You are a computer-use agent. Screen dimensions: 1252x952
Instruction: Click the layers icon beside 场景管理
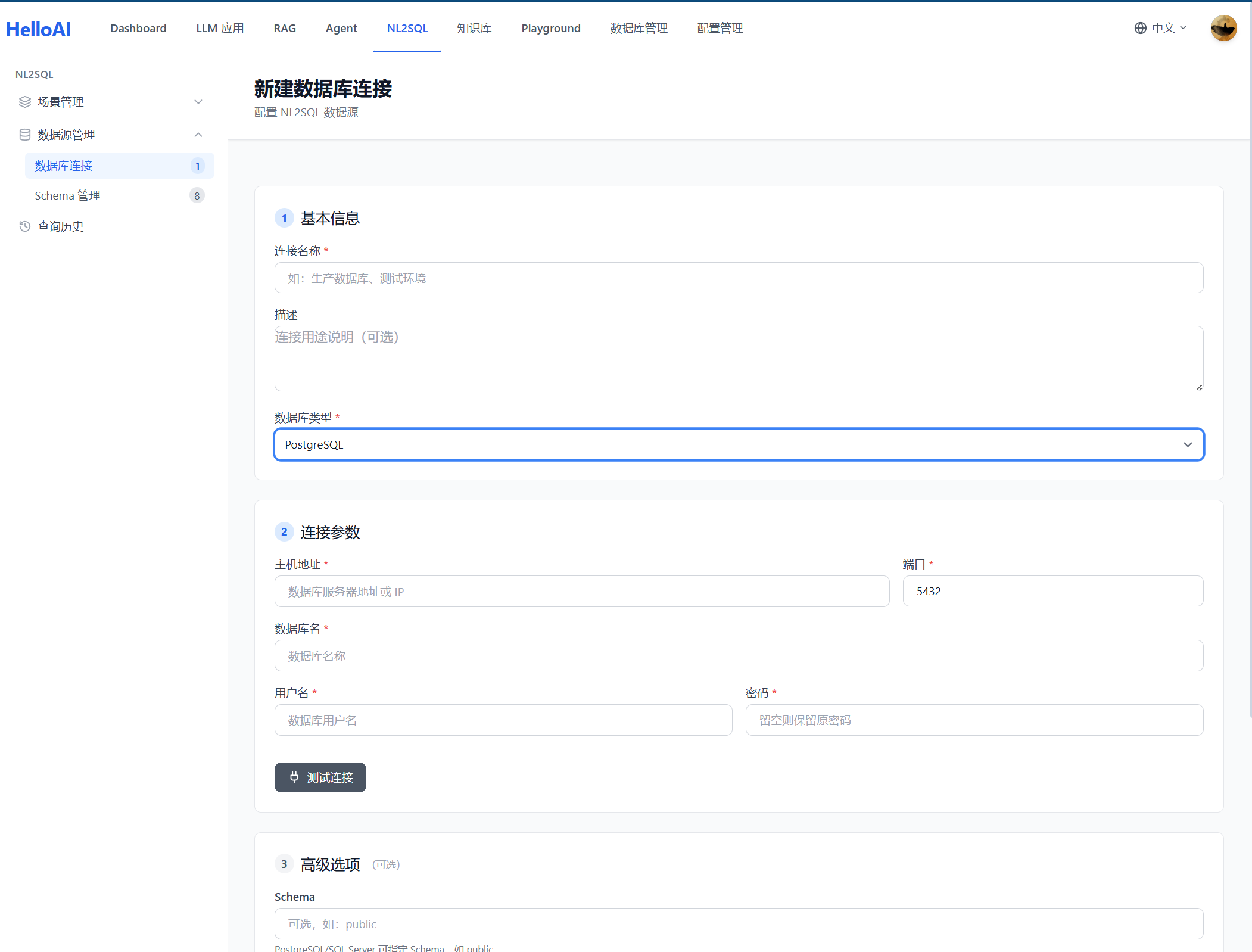[x=25, y=102]
